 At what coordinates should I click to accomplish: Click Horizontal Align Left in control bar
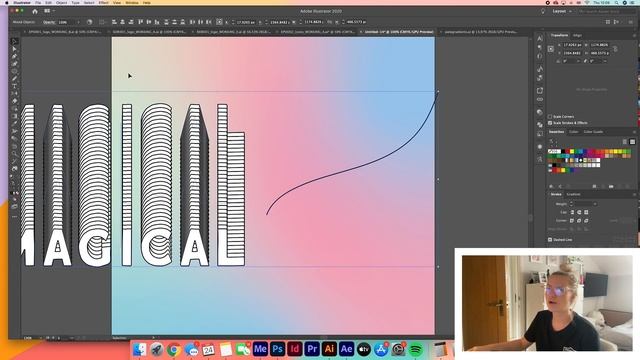(114, 22)
